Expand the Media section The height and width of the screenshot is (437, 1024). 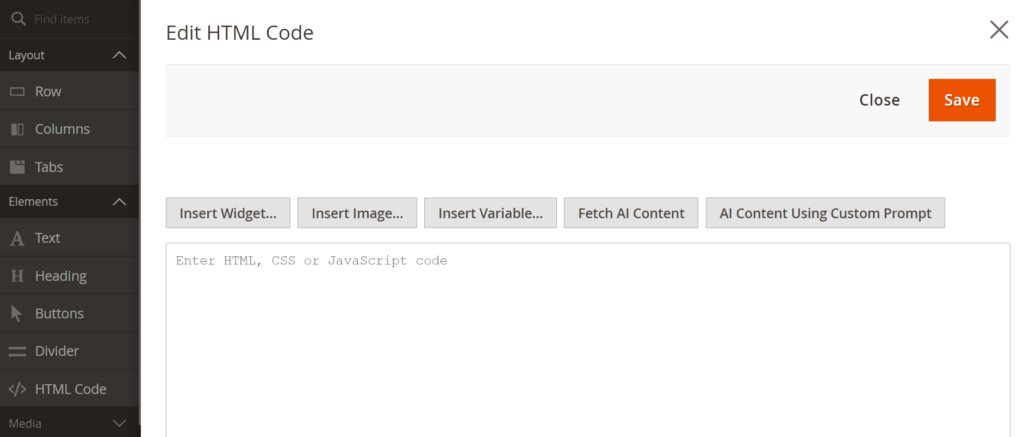tap(119, 424)
